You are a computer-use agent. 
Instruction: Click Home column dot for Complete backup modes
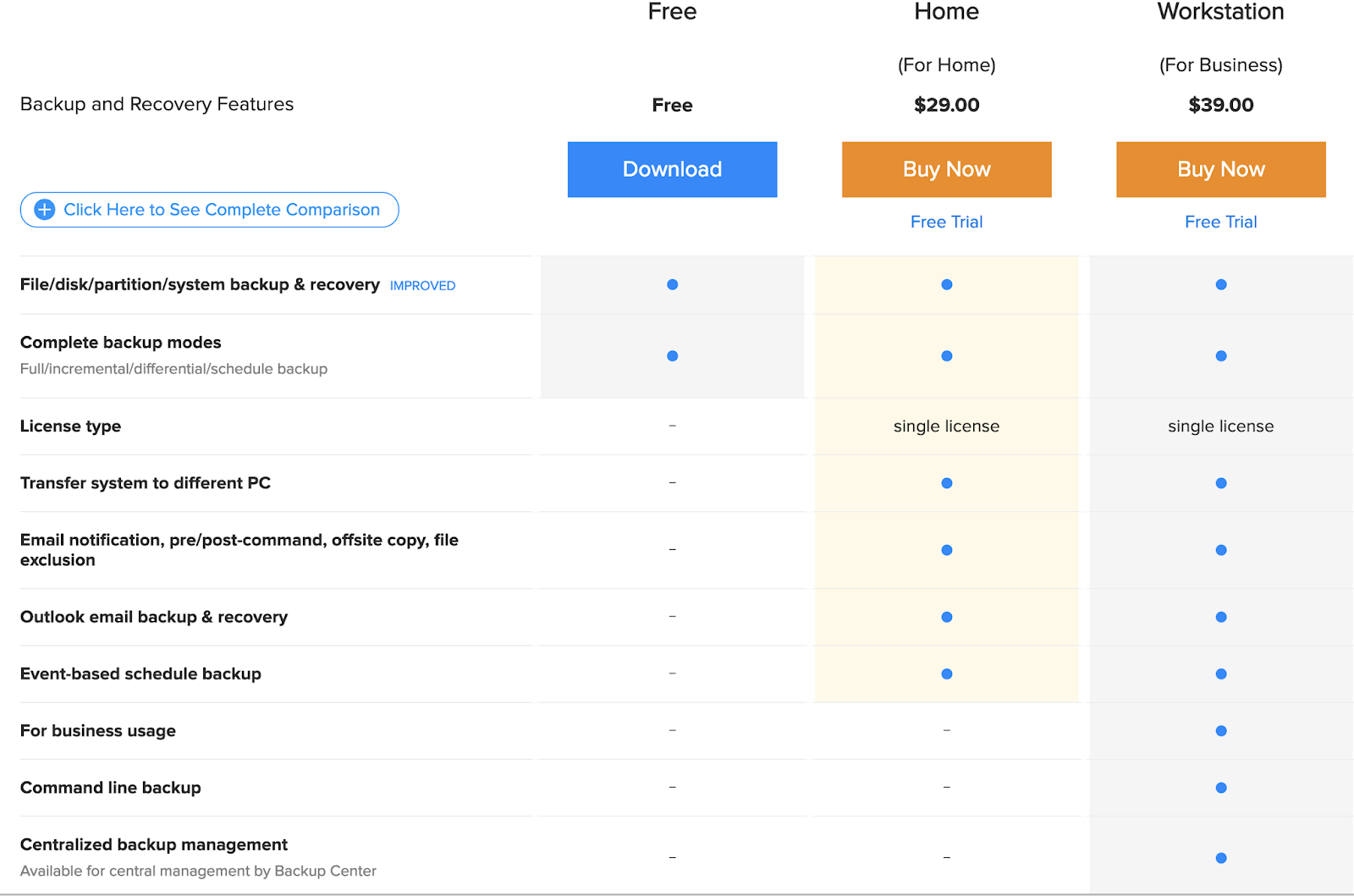click(x=946, y=356)
